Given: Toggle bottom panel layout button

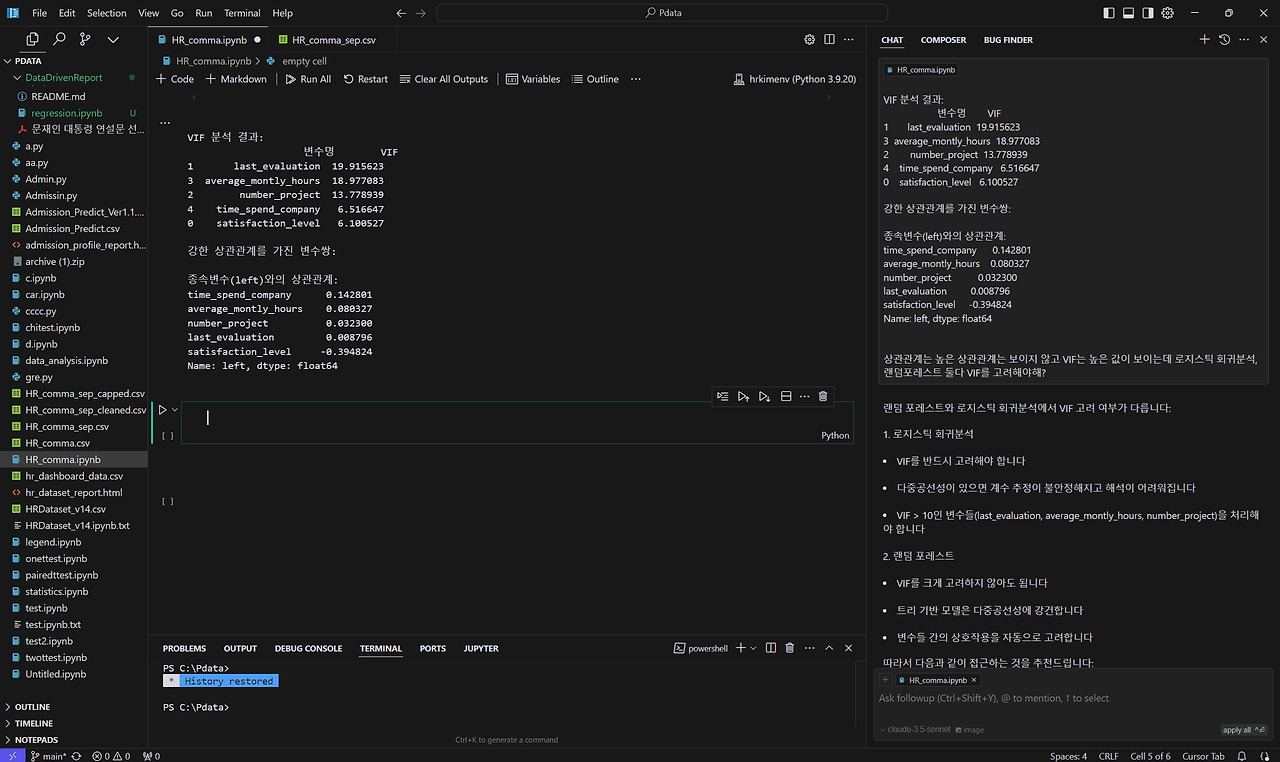Looking at the screenshot, I should coord(1128,13).
